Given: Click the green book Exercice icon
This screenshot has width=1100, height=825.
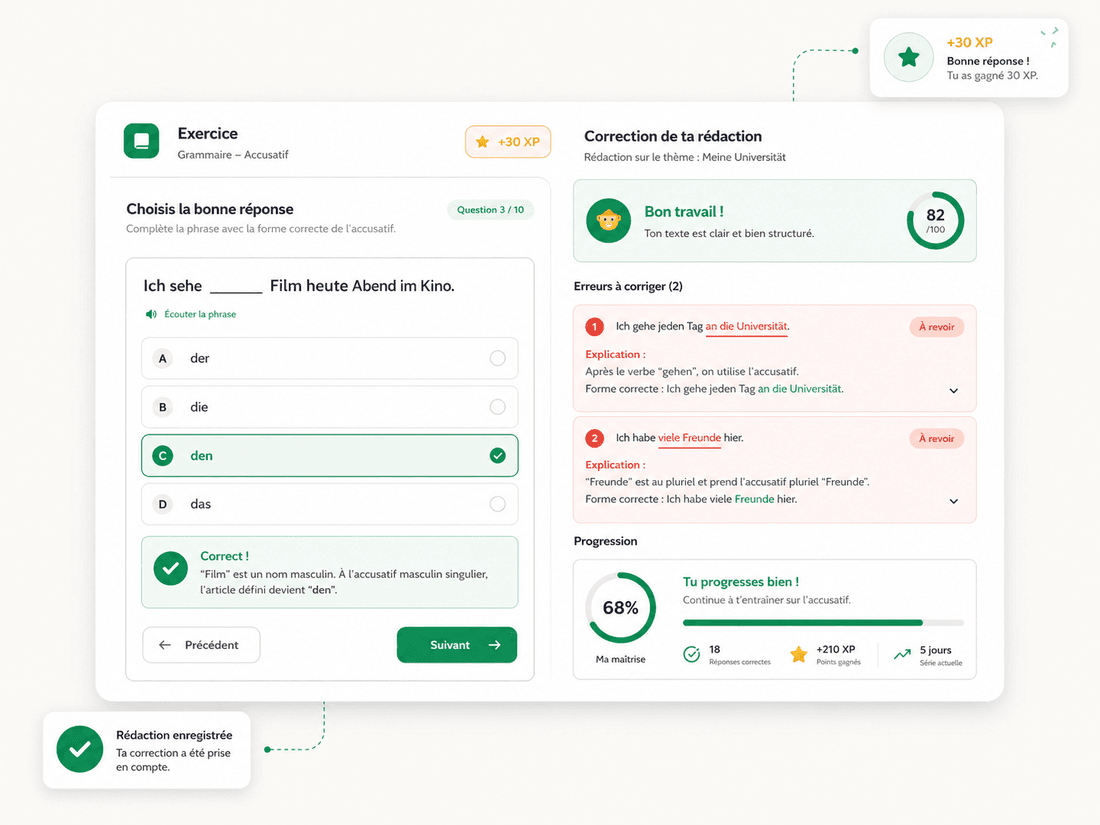Looking at the screenshot, I should pyautogui.click(x=141, y=141).
